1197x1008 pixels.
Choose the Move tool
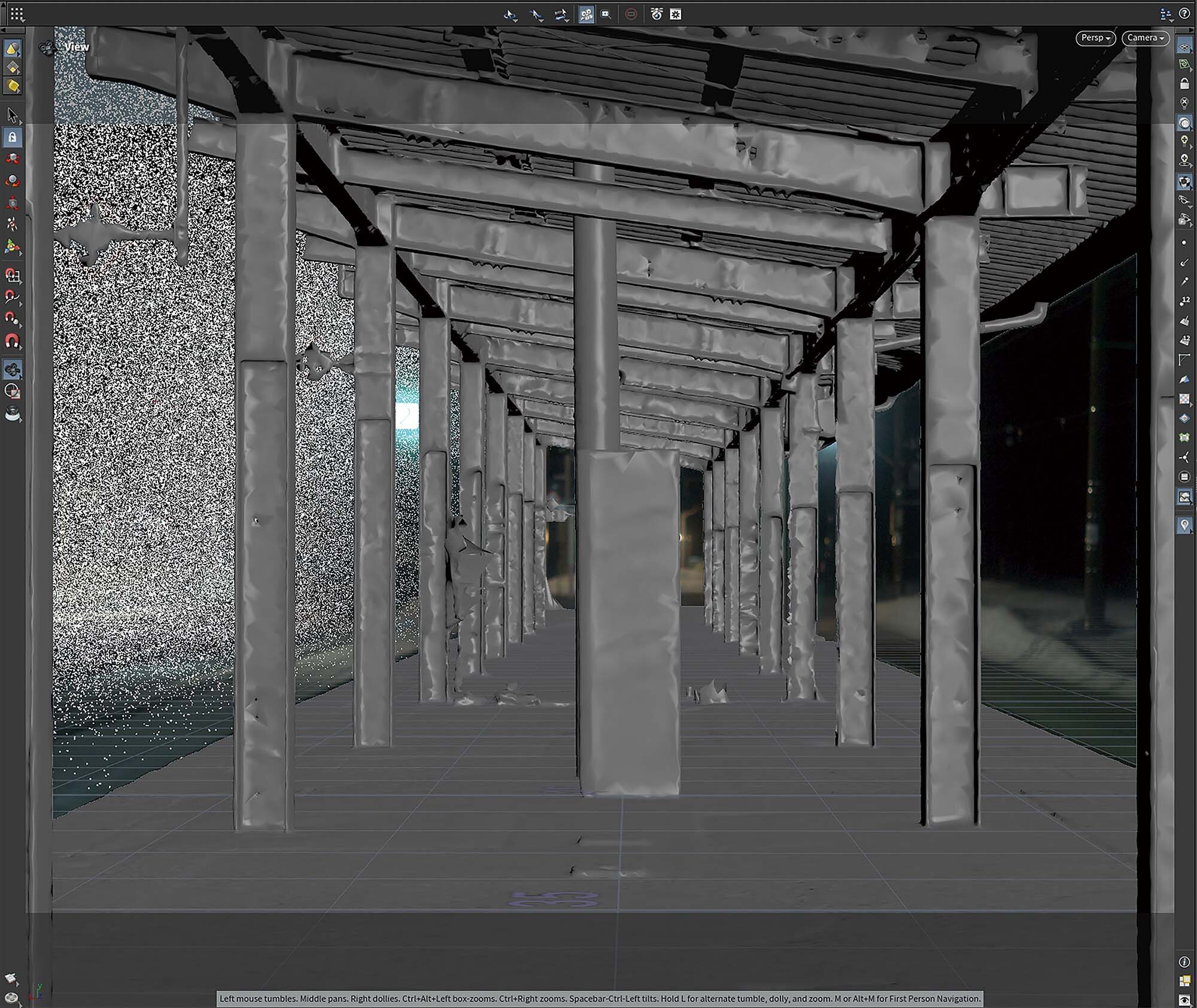coord(12,159)
